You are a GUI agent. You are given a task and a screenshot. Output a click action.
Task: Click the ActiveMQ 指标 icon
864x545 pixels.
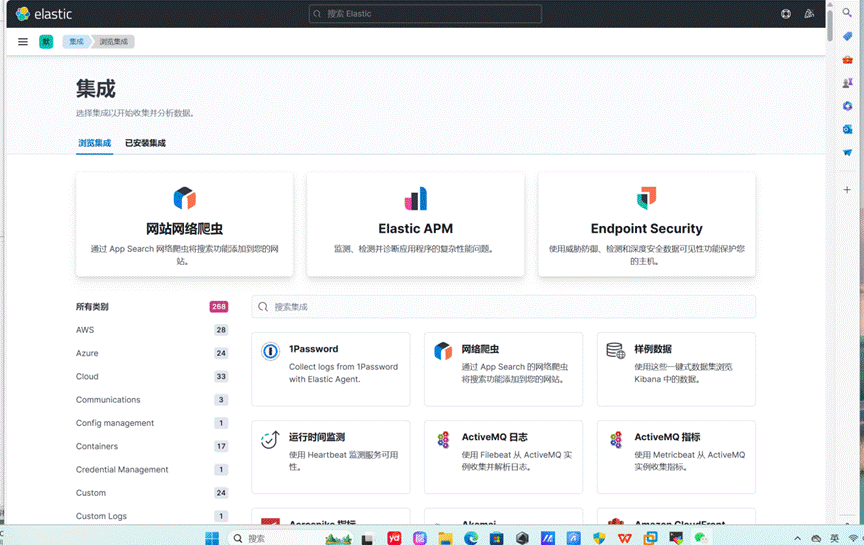point(615,439)
